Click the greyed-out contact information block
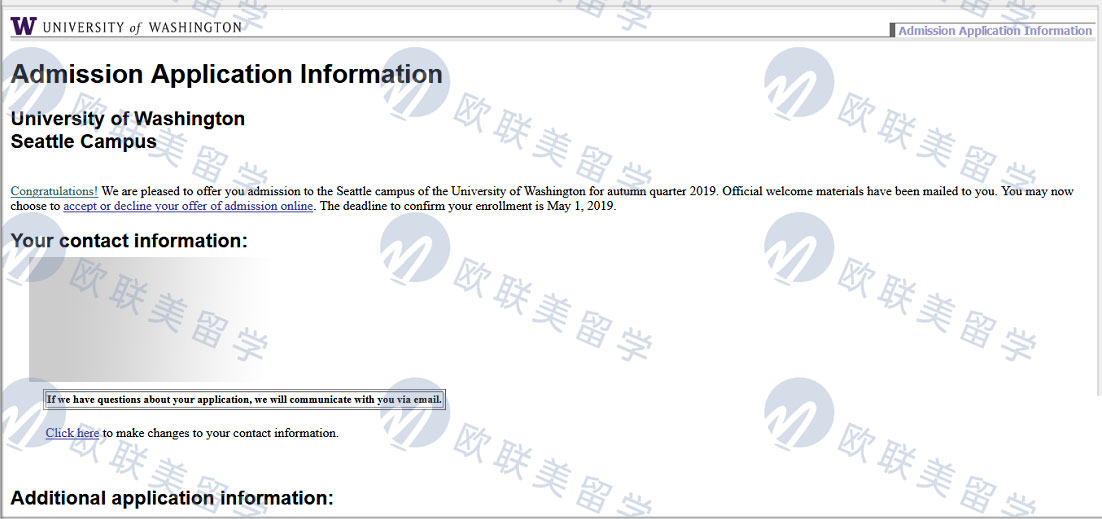This screenshot has height=519, width=1102. (x=149, y=319)
